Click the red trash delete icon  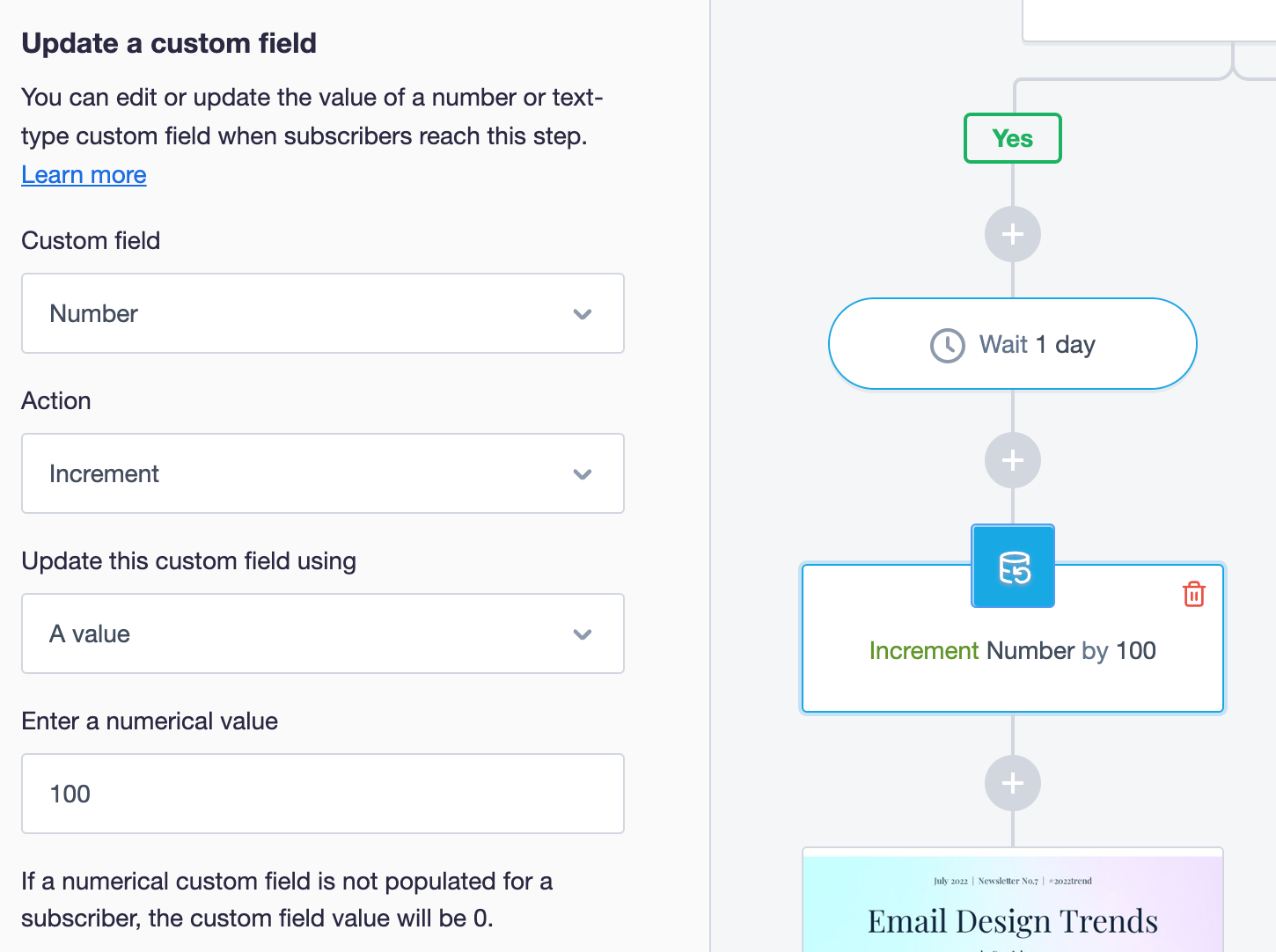click(x=1193, y=595)
